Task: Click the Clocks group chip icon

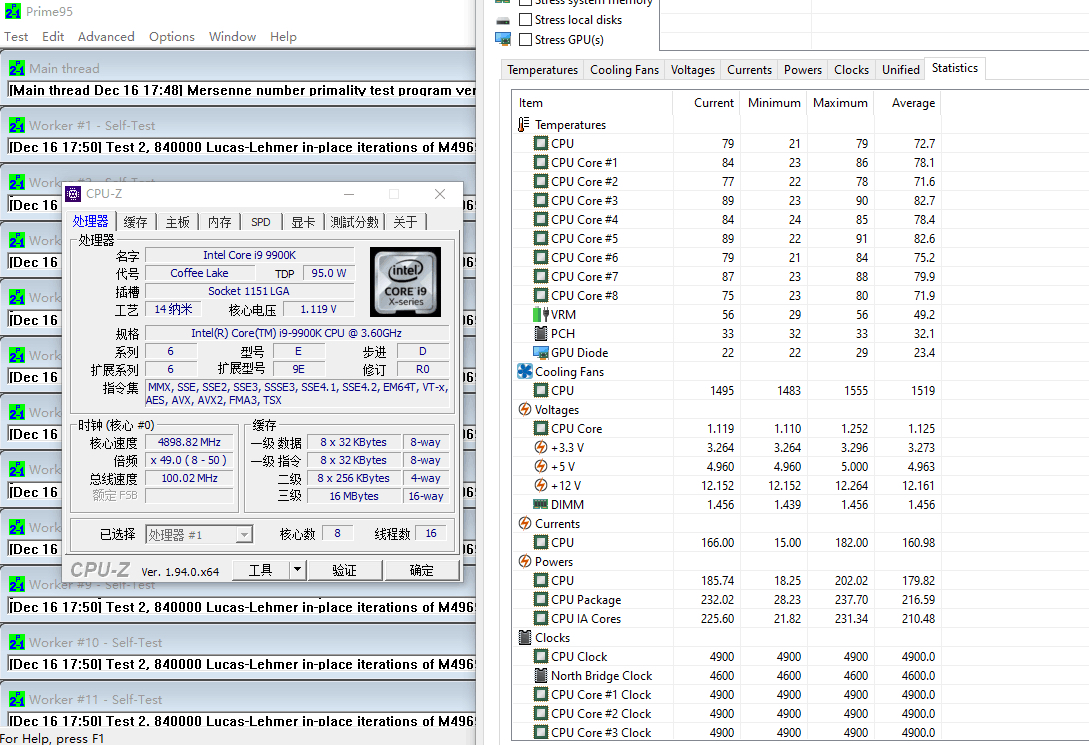Action: [x=525, y=638]
